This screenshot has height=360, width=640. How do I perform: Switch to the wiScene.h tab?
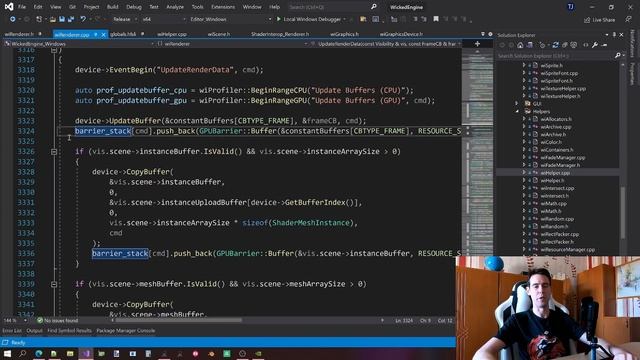click(x=219, y=34)
